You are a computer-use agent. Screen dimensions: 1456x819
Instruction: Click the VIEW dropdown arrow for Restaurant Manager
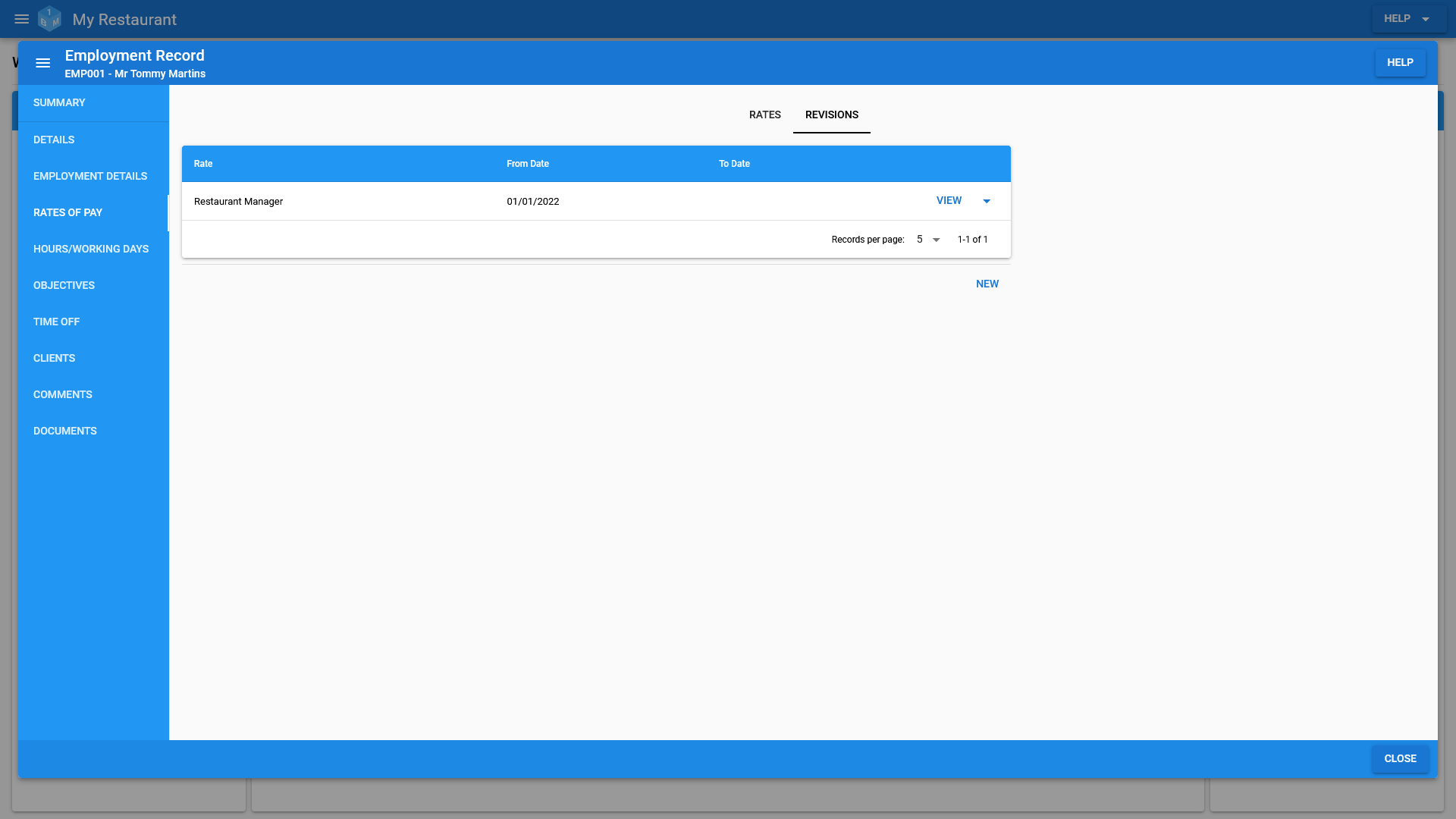click(x=986, y=201)
